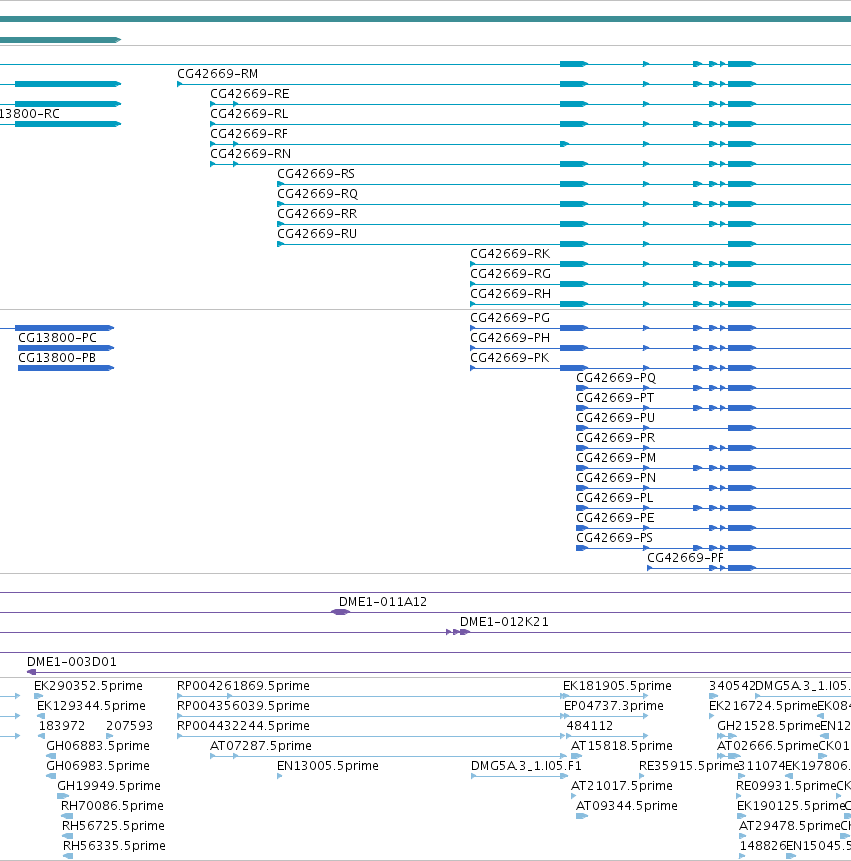This screenshot has height=861, width=851.
Task: Click the blue CG13800-PB feature bar
Action: [66, 368]
